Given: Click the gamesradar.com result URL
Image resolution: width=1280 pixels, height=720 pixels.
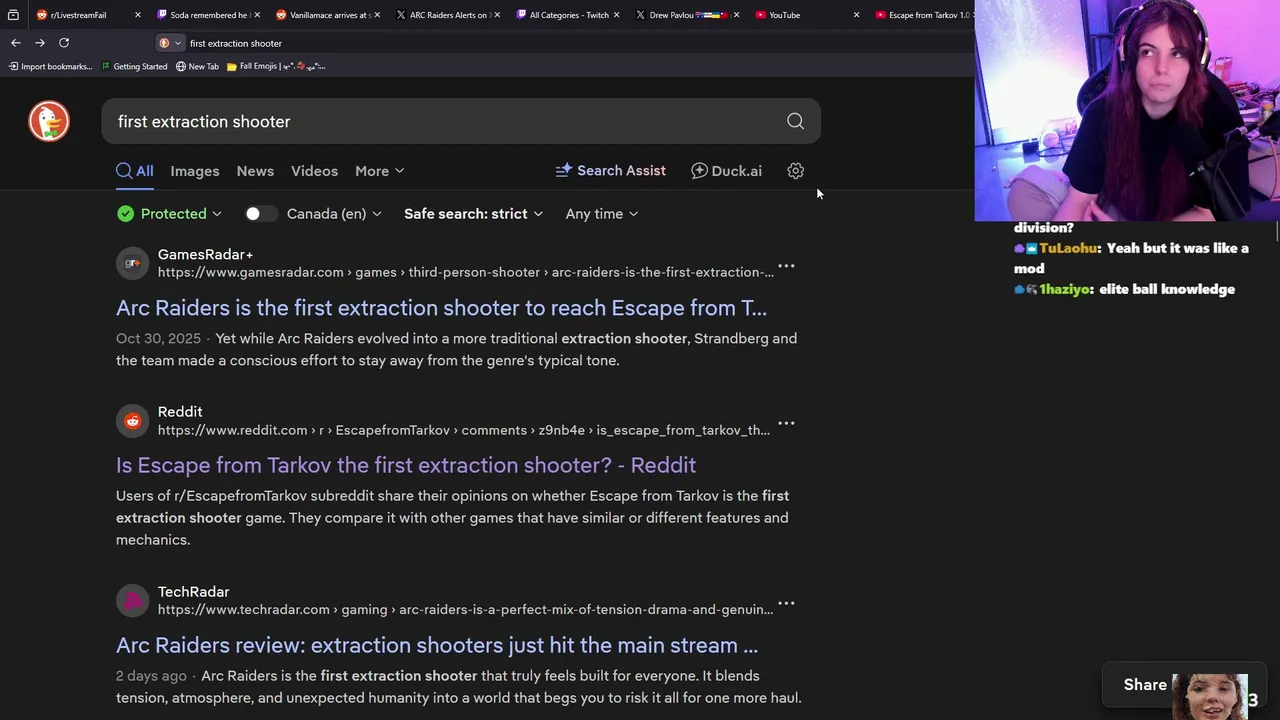Looking at the screenshot, I should pos(466,272).
